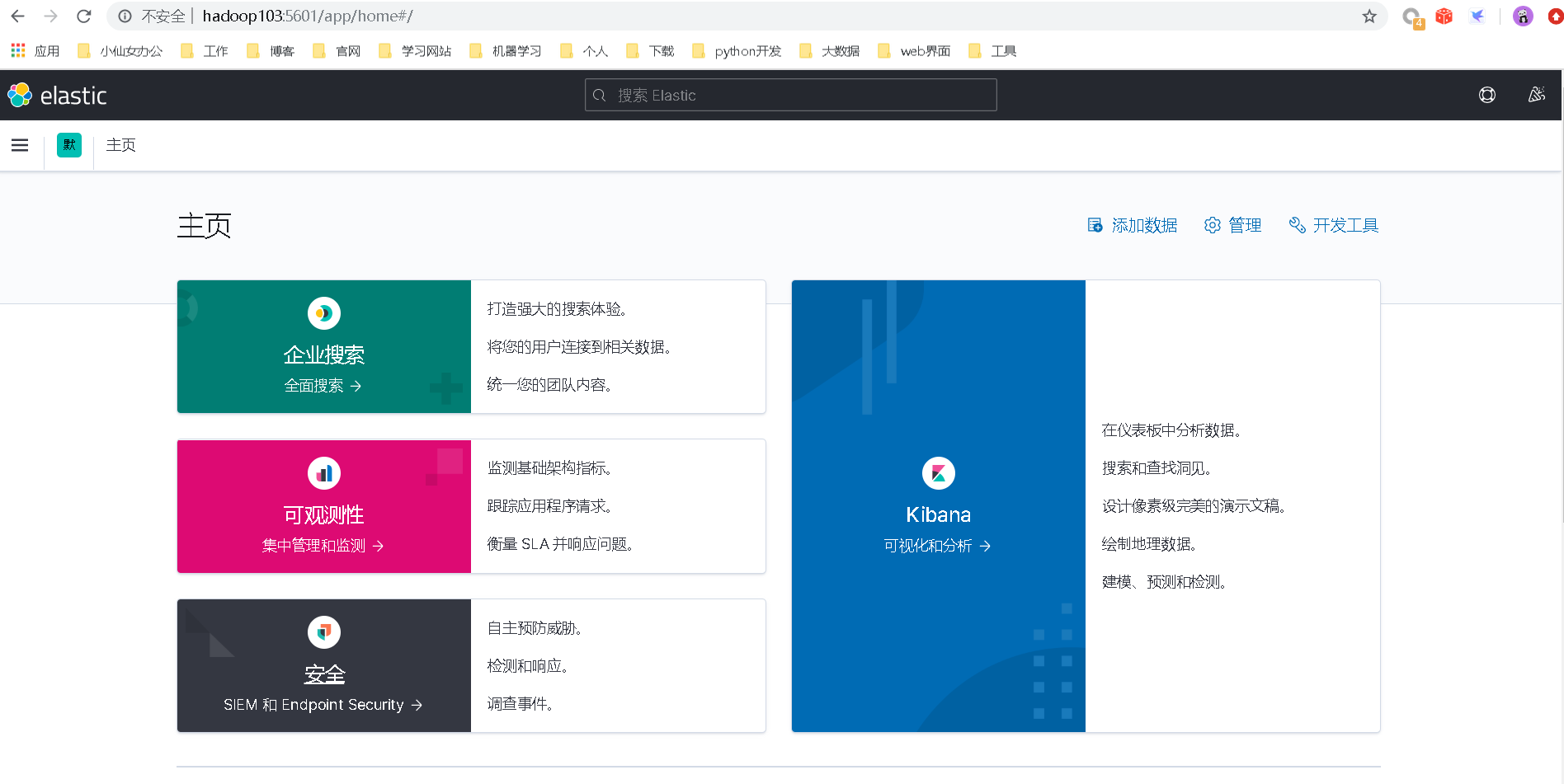The height and width of the screenshot is (784, 1564).
Task: Open the 下载 bookmark folder
Action: tap(650, 51)
